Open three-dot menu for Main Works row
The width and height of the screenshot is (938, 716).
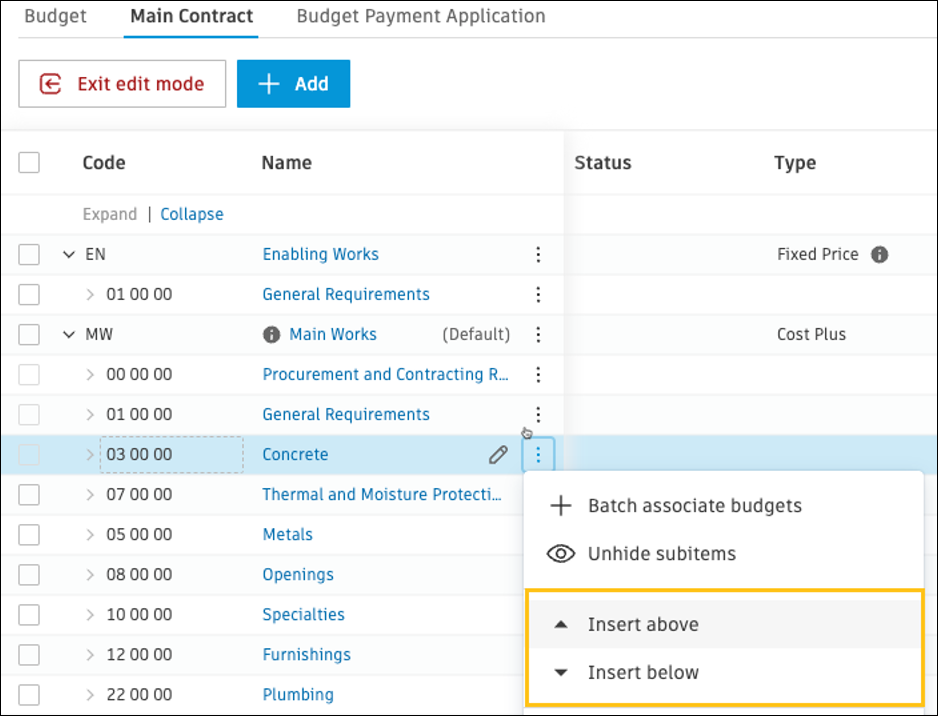click(538, 334)
